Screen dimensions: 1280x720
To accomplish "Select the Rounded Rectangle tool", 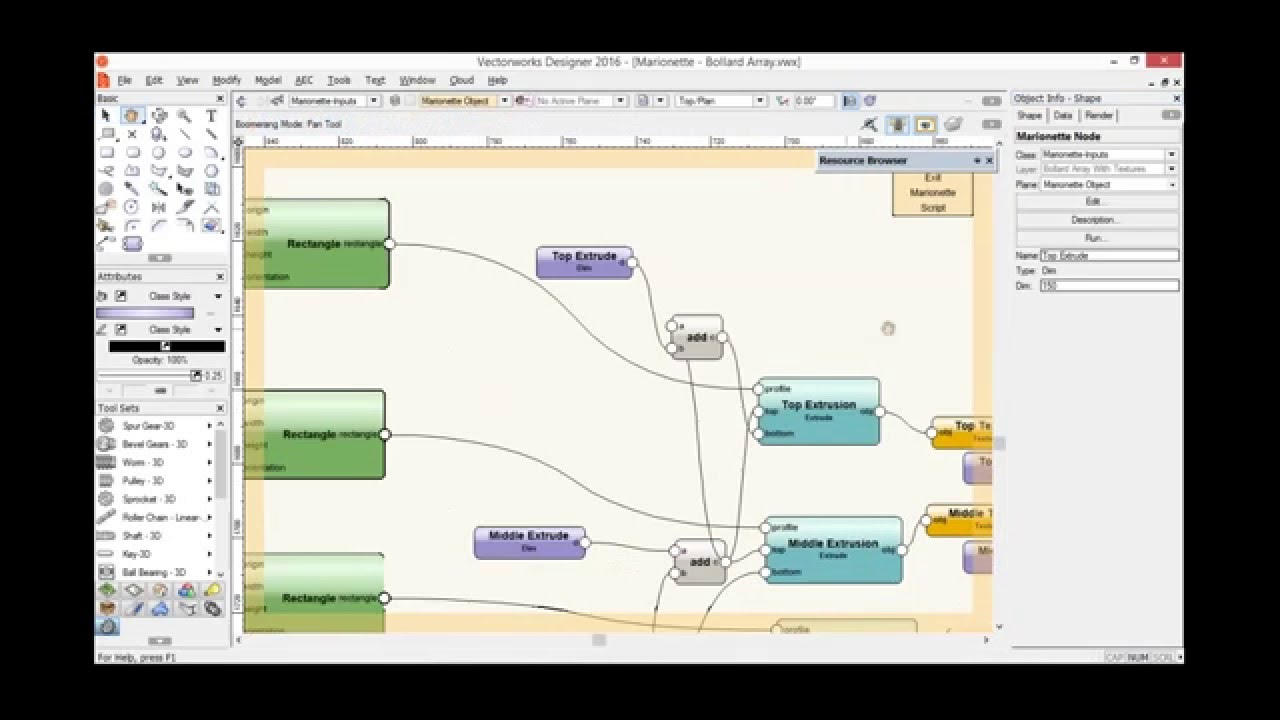I will point(133,153).
